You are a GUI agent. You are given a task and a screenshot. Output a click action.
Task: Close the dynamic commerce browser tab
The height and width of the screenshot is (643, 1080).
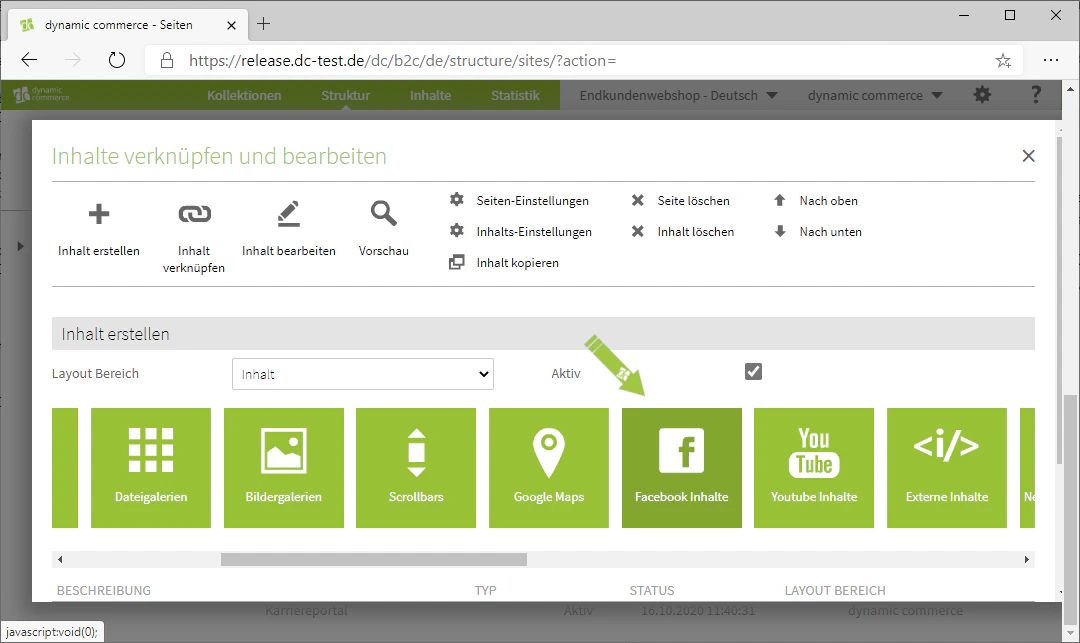pos(231,25)
